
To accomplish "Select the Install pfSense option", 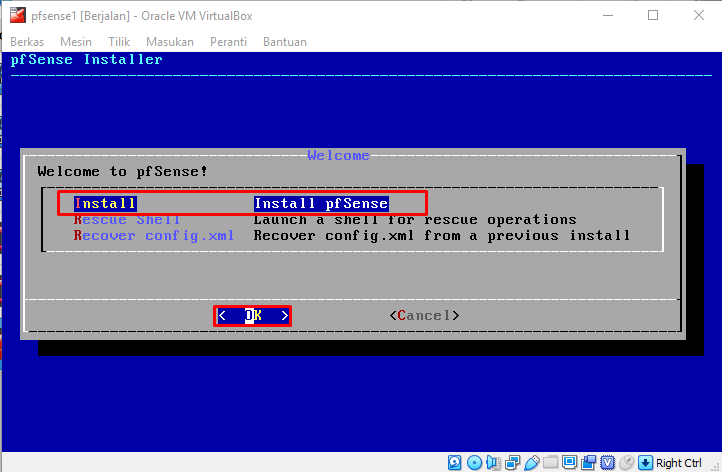I will (232, 203).
